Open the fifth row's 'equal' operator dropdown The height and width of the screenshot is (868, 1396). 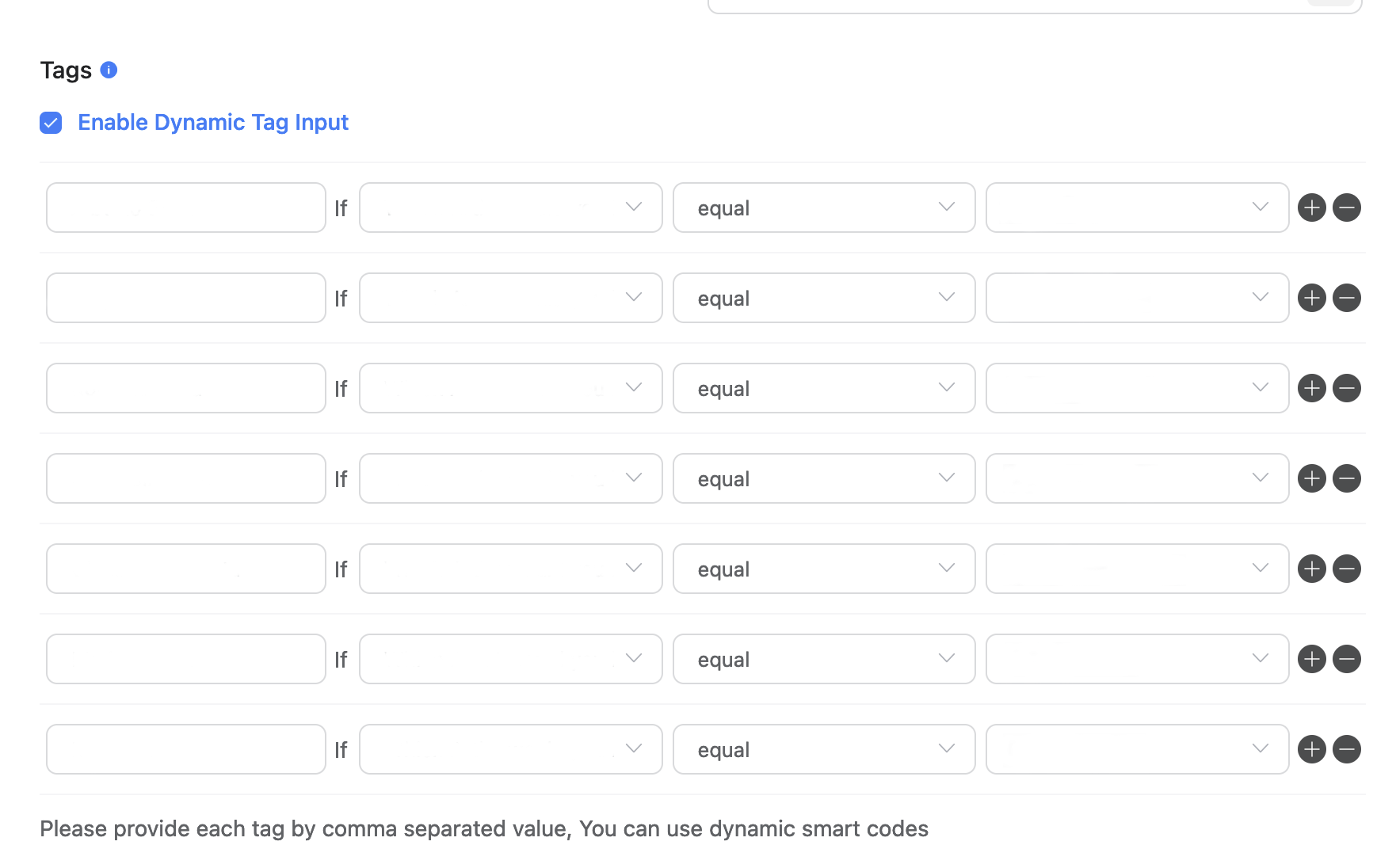824,569
